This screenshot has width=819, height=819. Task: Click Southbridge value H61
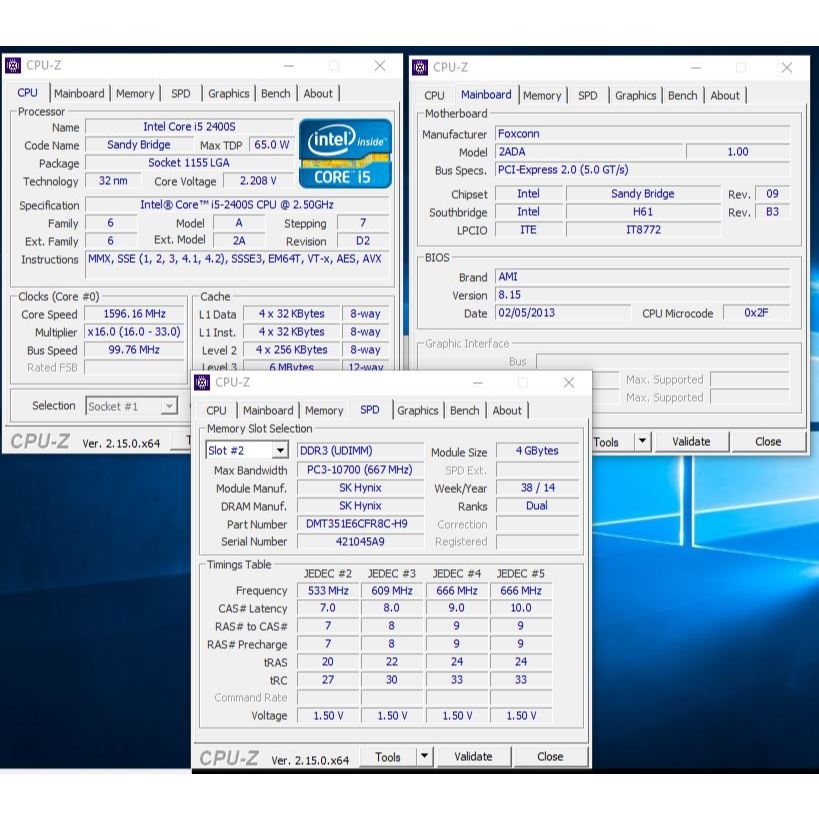tap(643, 212)
